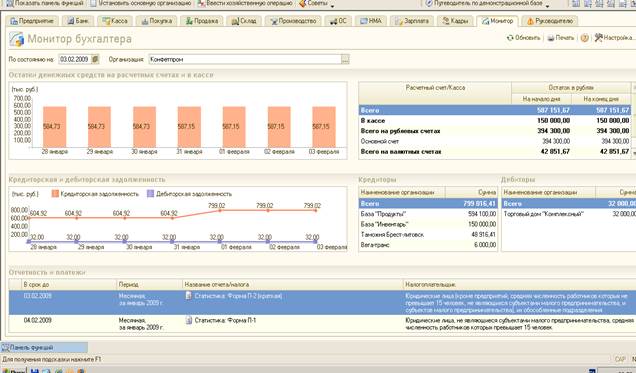
Task: Switch to the Кадры tab
Action: point(456,21)
